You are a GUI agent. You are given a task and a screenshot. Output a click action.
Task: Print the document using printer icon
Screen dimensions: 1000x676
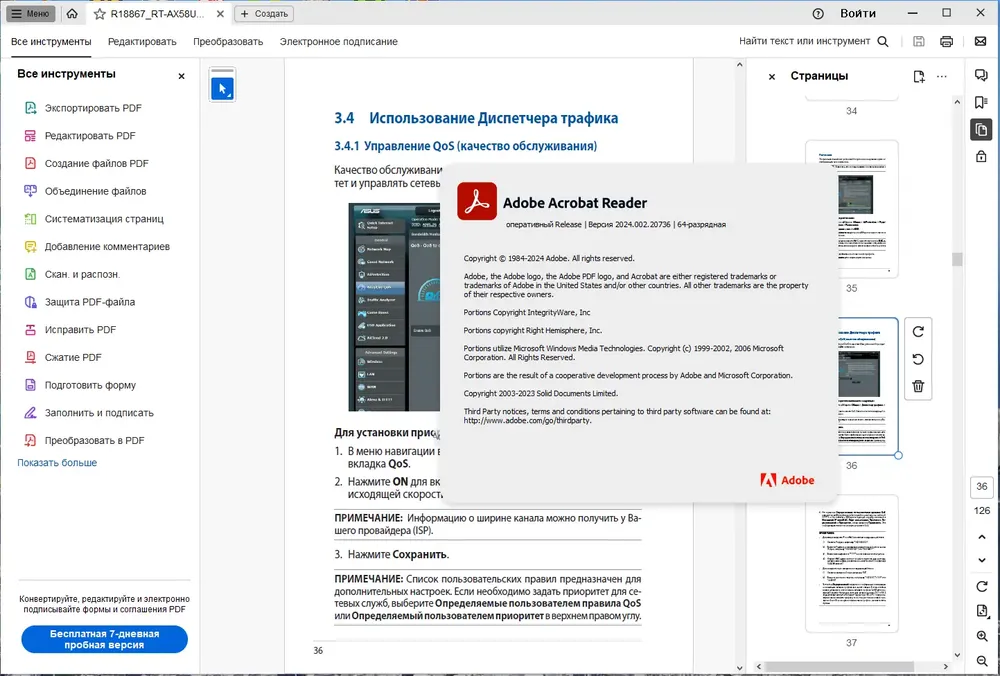(946, 41)
